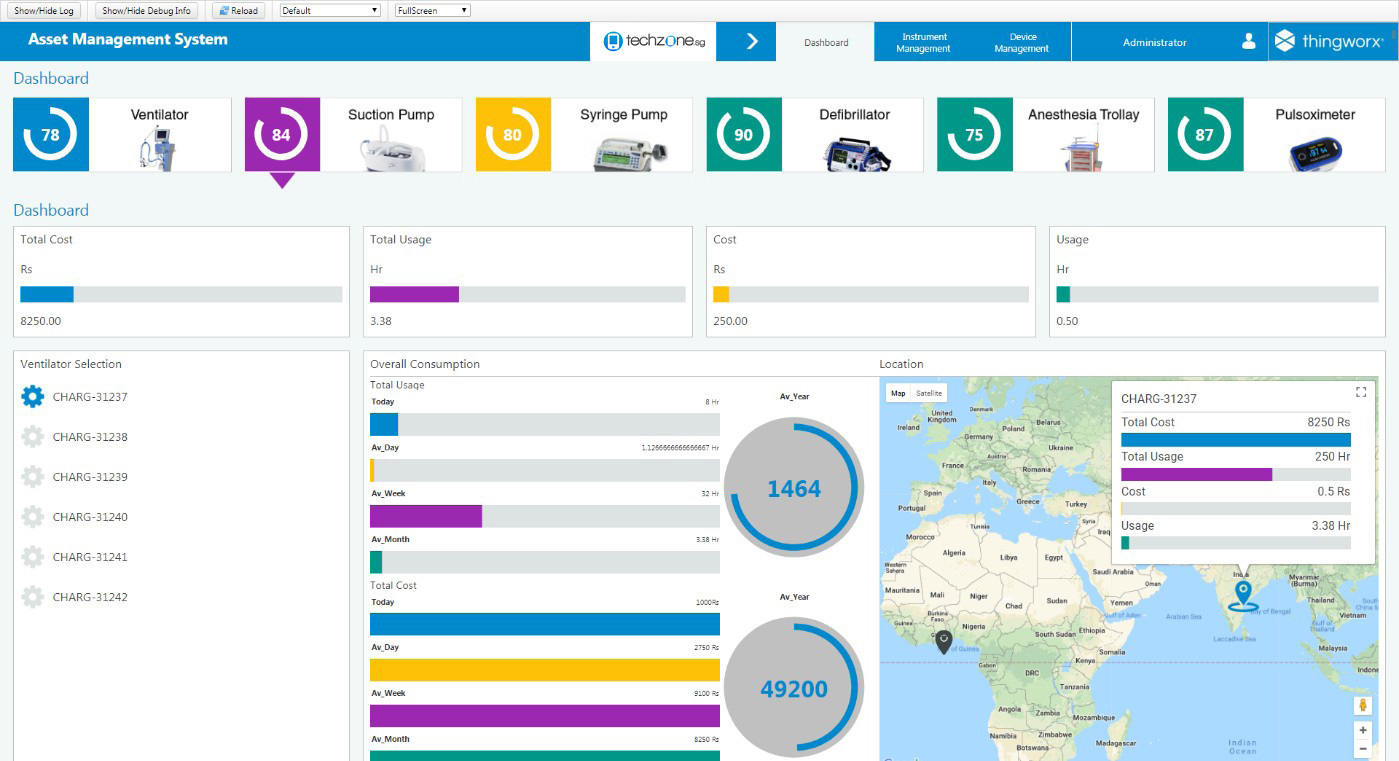Click the gear icon for CHARG-31242
1399x761 pixels.
coord(33,597)
